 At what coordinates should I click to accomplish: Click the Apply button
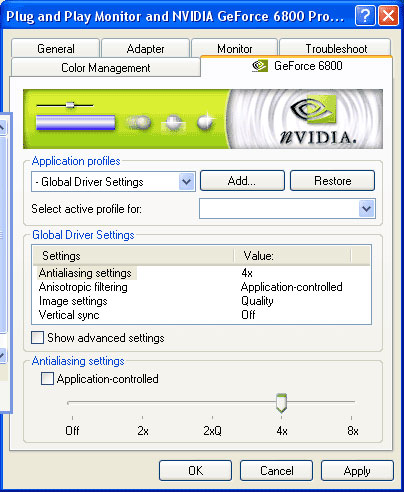coord(357,471)
